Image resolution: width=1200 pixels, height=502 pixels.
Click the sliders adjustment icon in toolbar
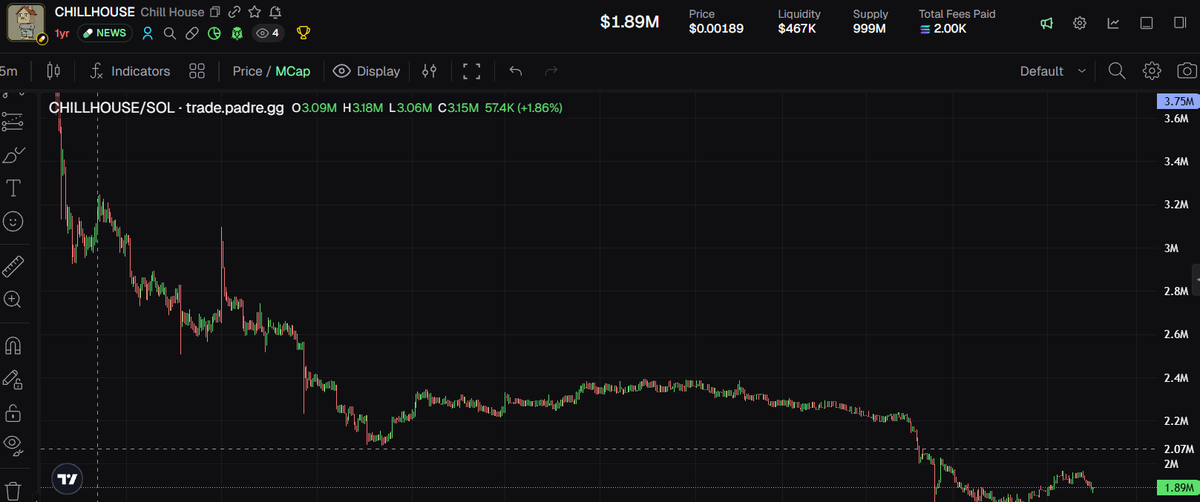430,71
